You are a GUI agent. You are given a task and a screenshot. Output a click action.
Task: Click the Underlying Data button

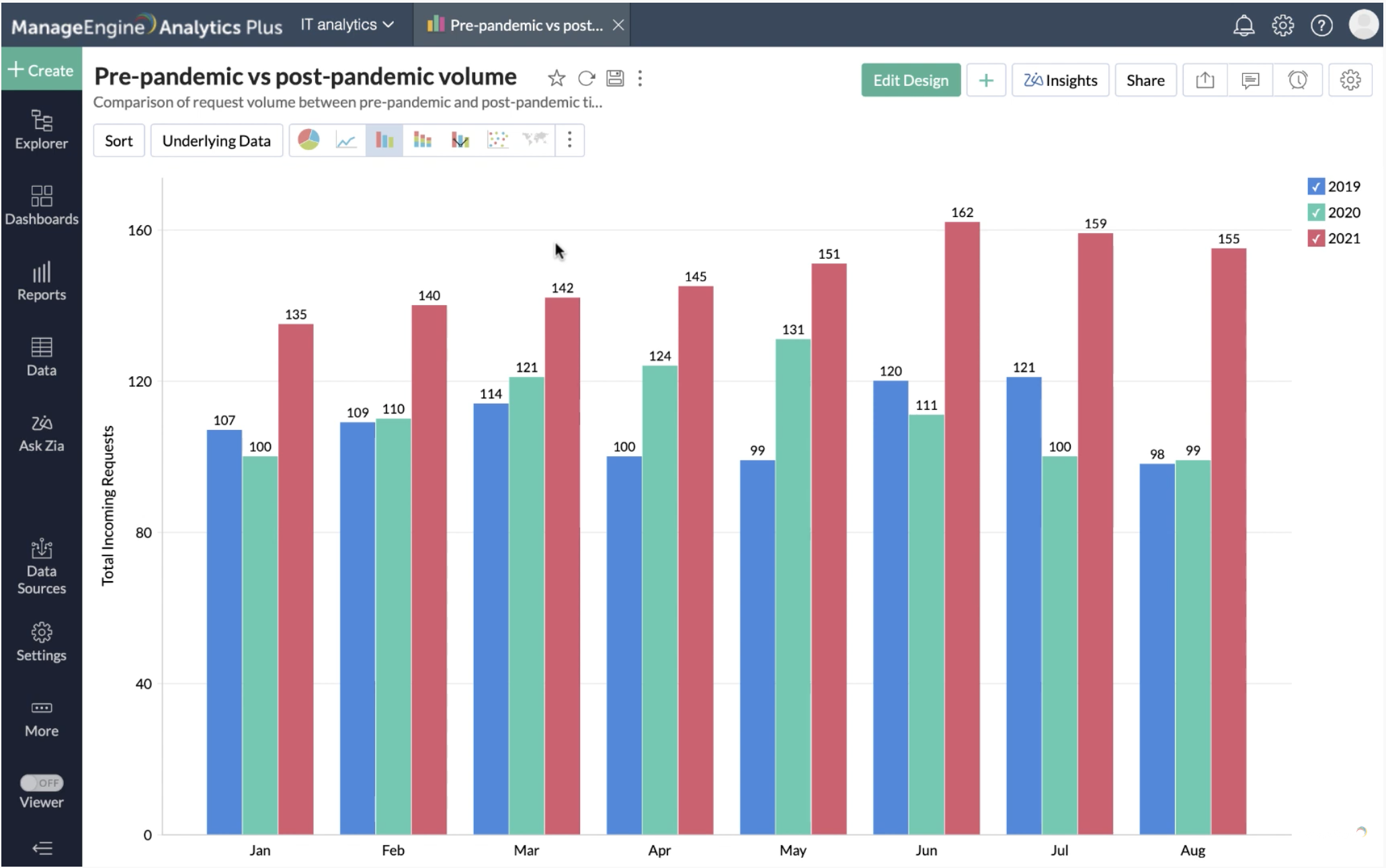(x=216, y=140)
